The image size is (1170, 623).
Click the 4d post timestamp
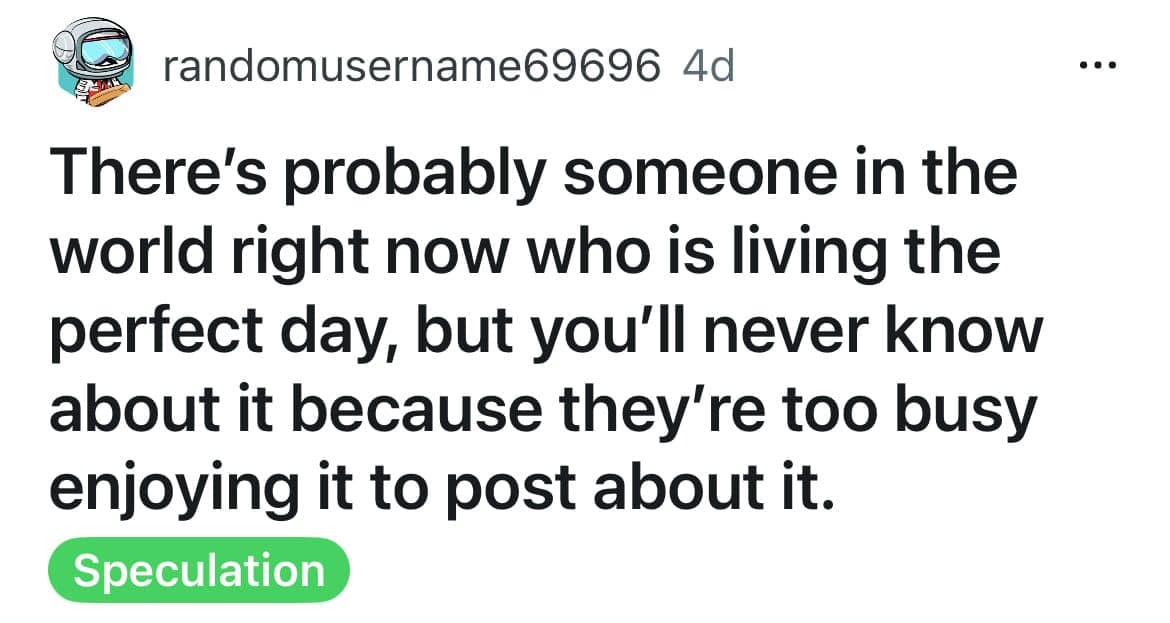point(707,67)
